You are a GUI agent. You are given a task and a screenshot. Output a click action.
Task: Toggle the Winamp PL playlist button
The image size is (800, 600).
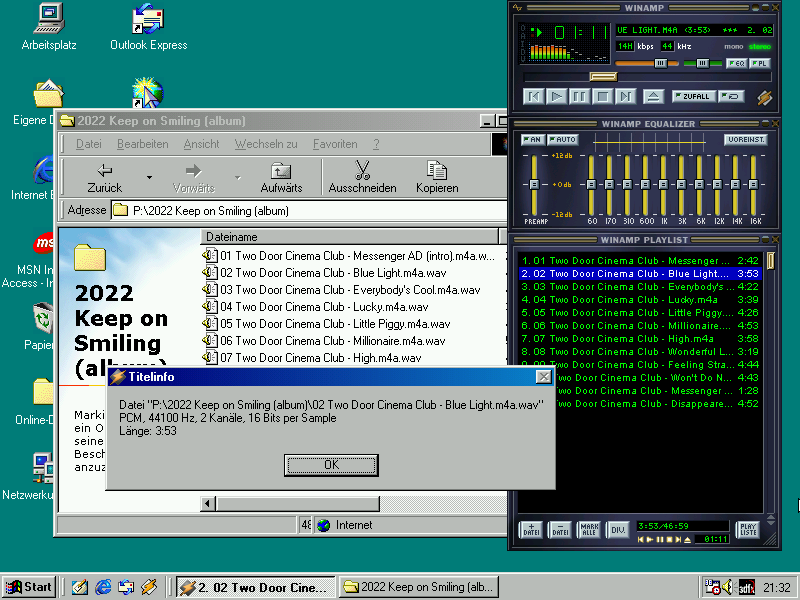[x=759, y=63]
